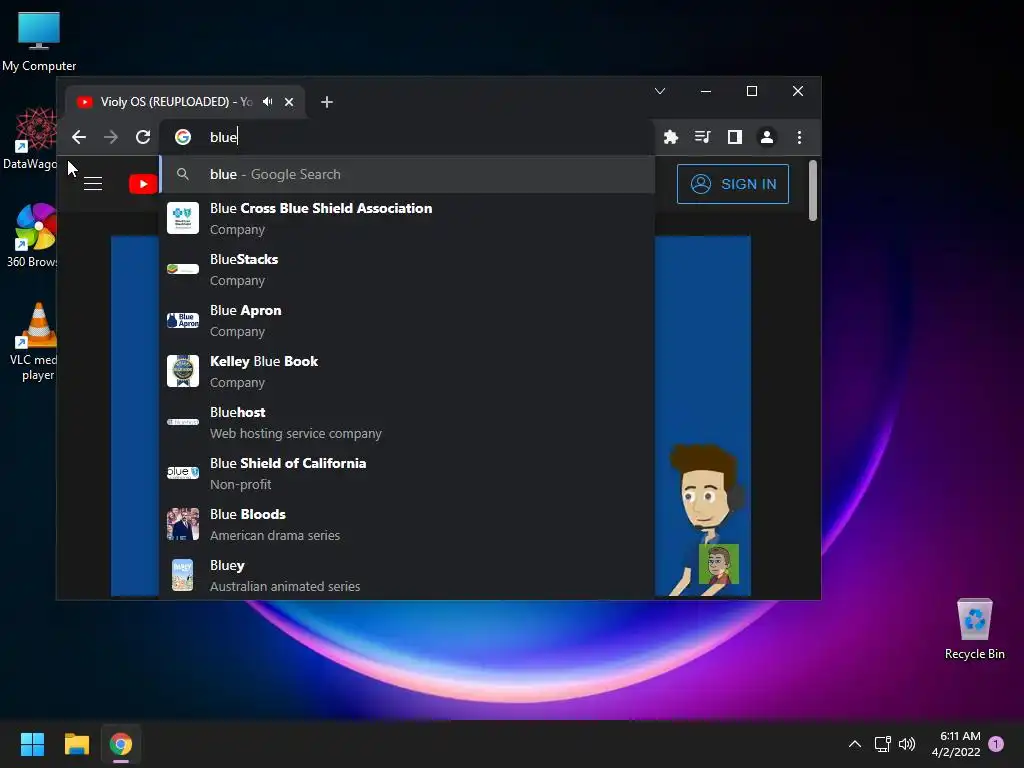This screenshot has height=768, width=1024.
Task: Click the browser forward arrow
Action: tap(111, 137)
